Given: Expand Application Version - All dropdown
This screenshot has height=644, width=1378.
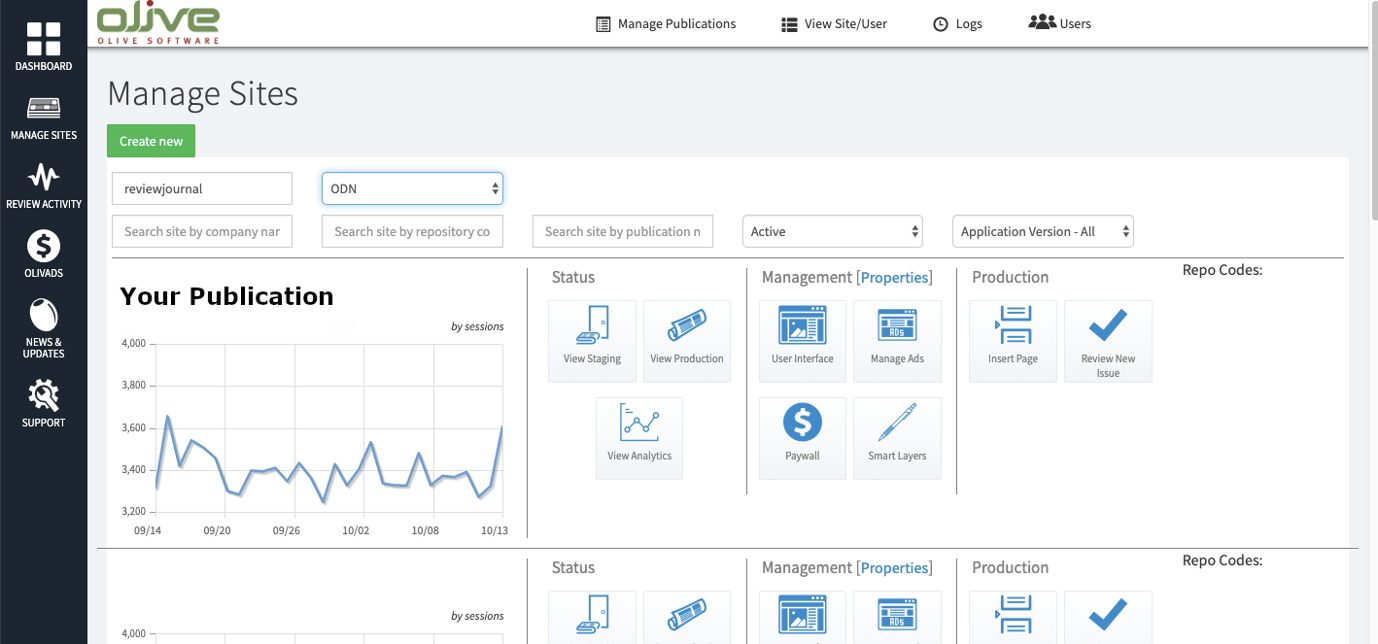Looking at the screenshot, I should pos(1042,231).
